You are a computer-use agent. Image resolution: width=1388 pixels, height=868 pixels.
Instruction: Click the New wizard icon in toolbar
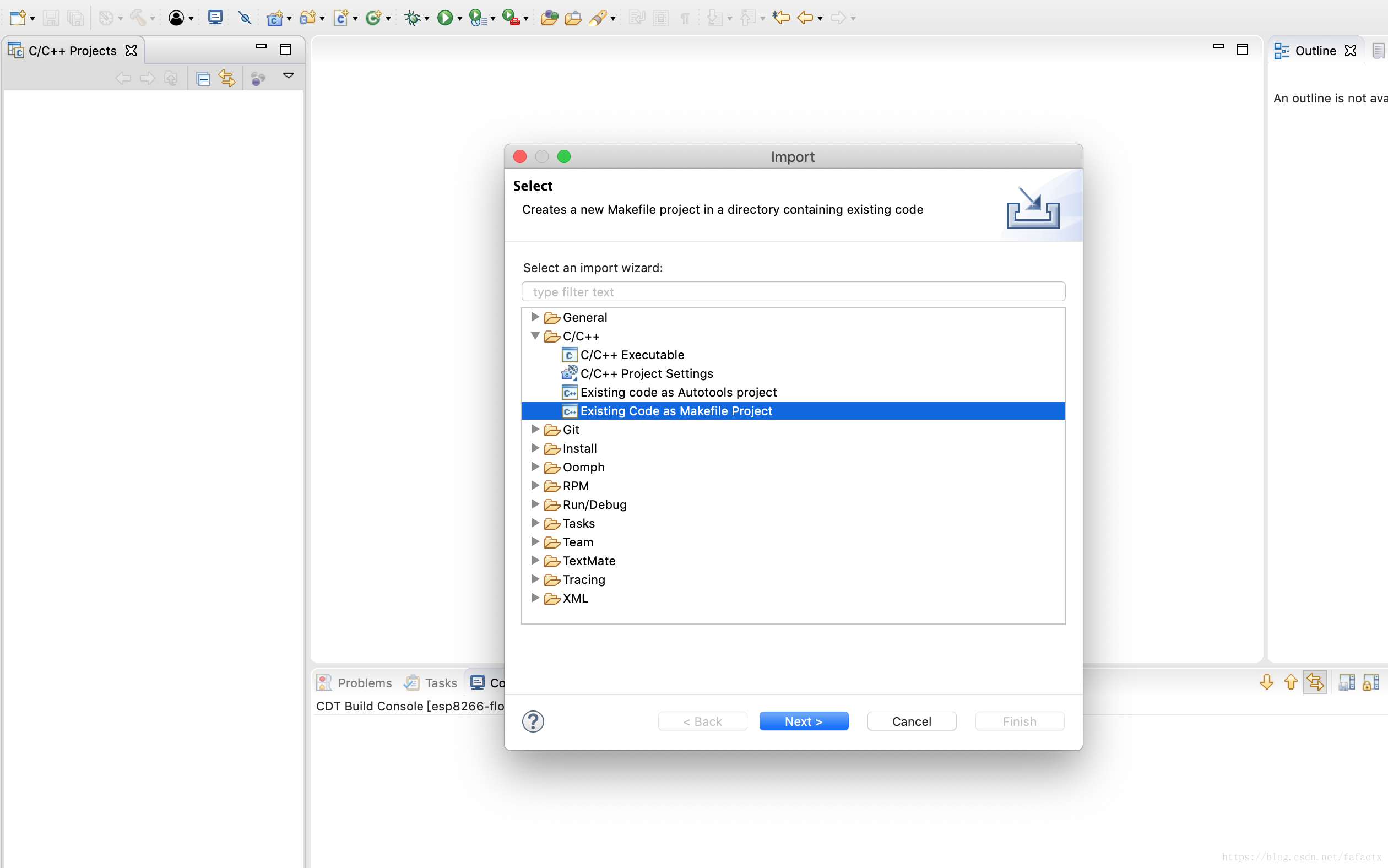point(18,18)
